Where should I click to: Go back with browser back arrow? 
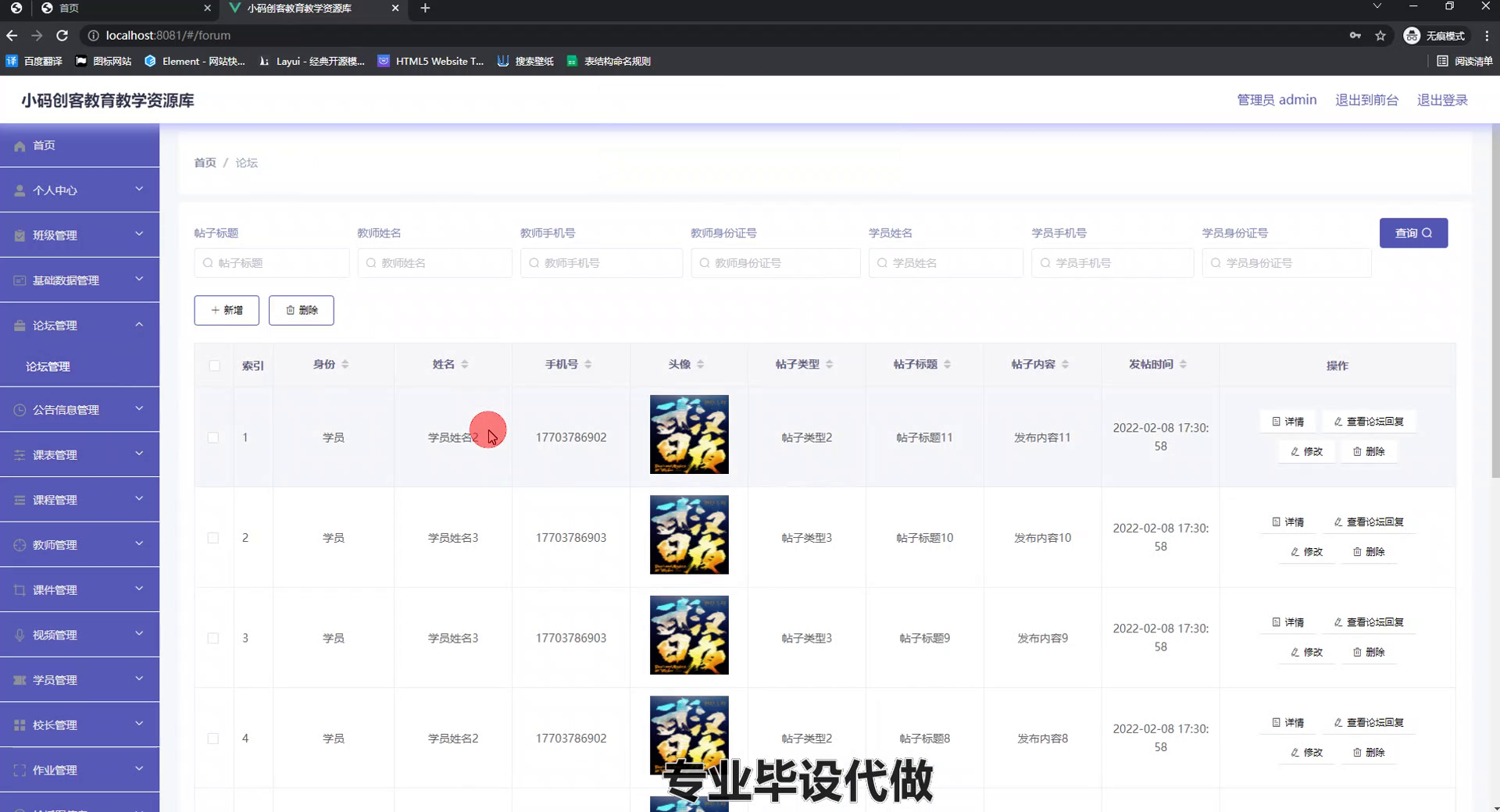(12, 35)
